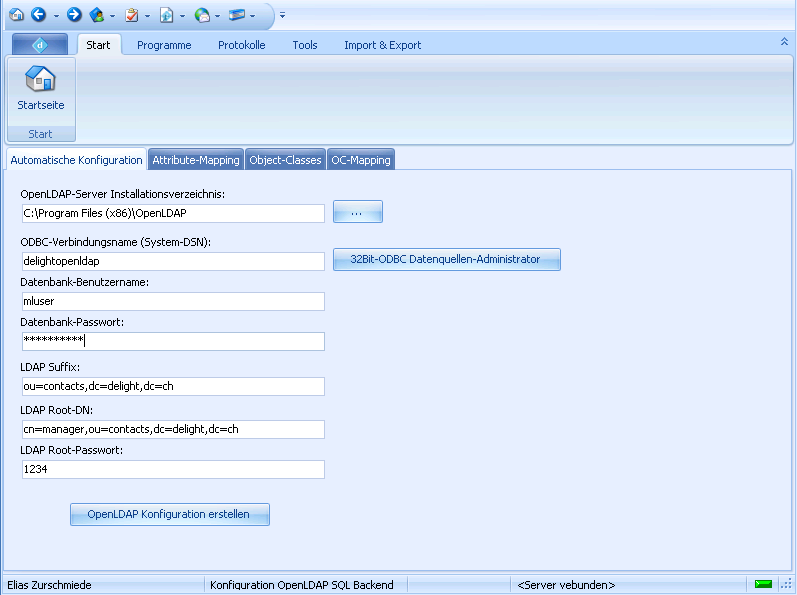Click the LDAP Root-Passwort label

72,450
